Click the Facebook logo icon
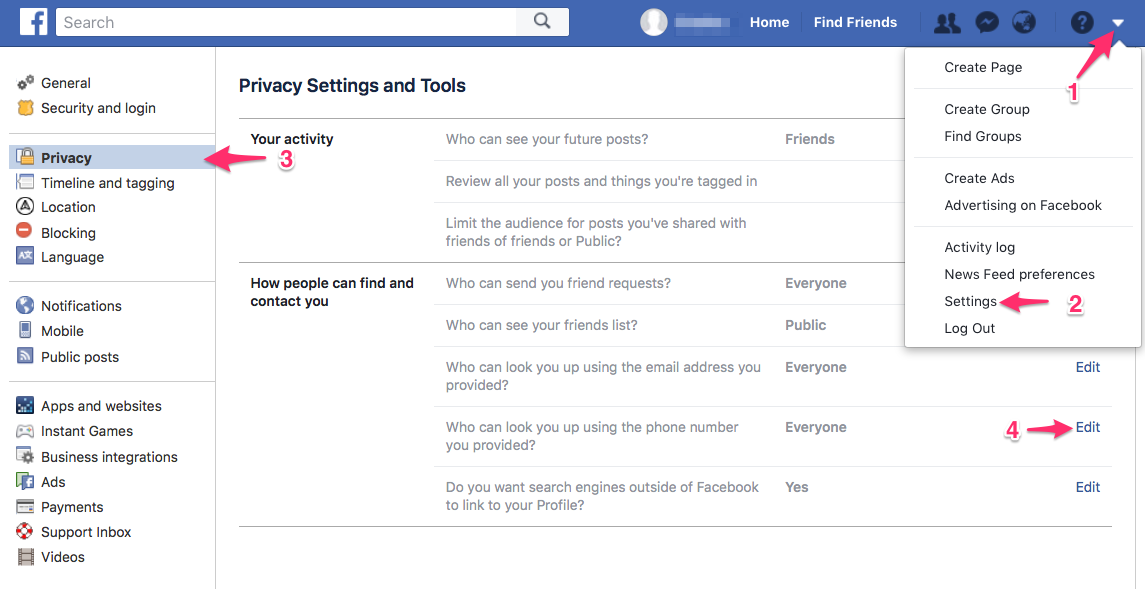This screenshot has width=1145, height=589. (33, 22)
